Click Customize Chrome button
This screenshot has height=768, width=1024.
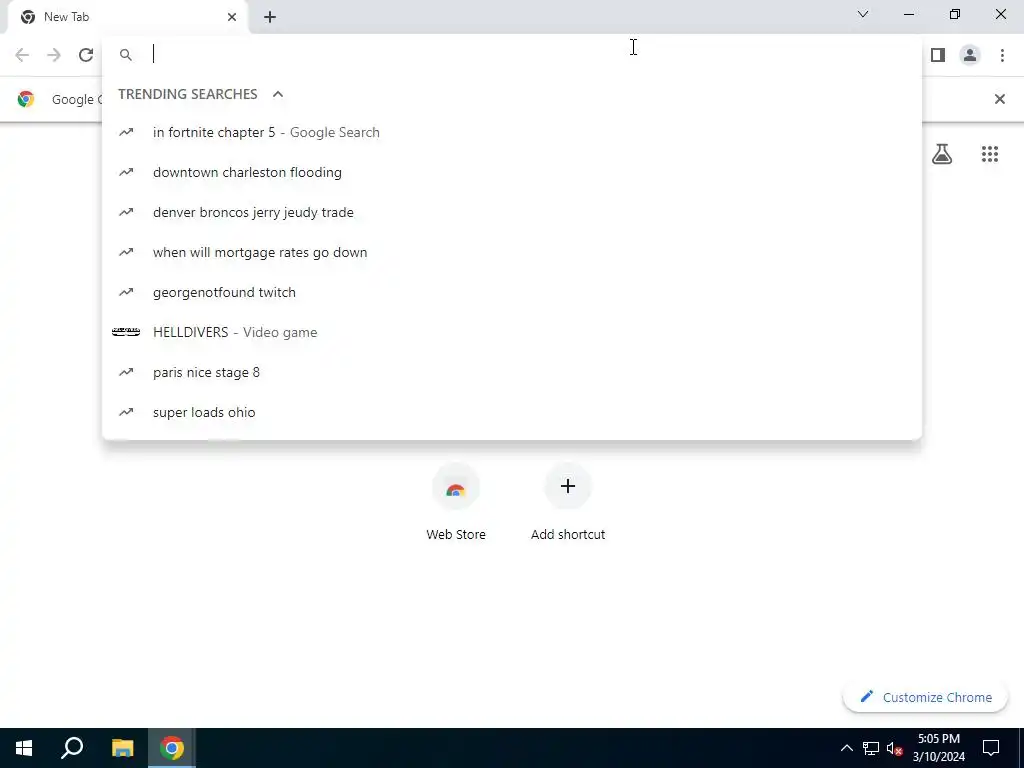[925, 697]
